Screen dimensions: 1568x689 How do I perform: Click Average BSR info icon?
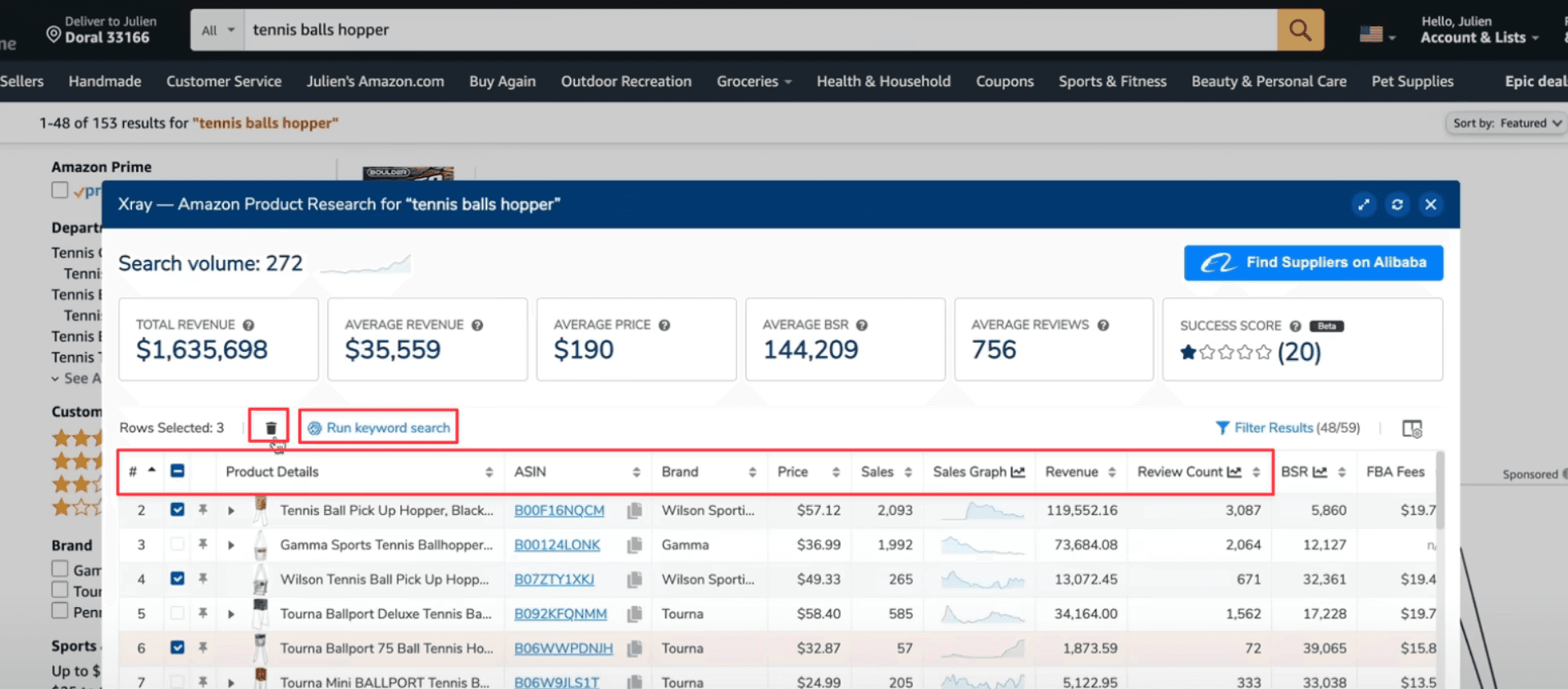click(862, 326)
